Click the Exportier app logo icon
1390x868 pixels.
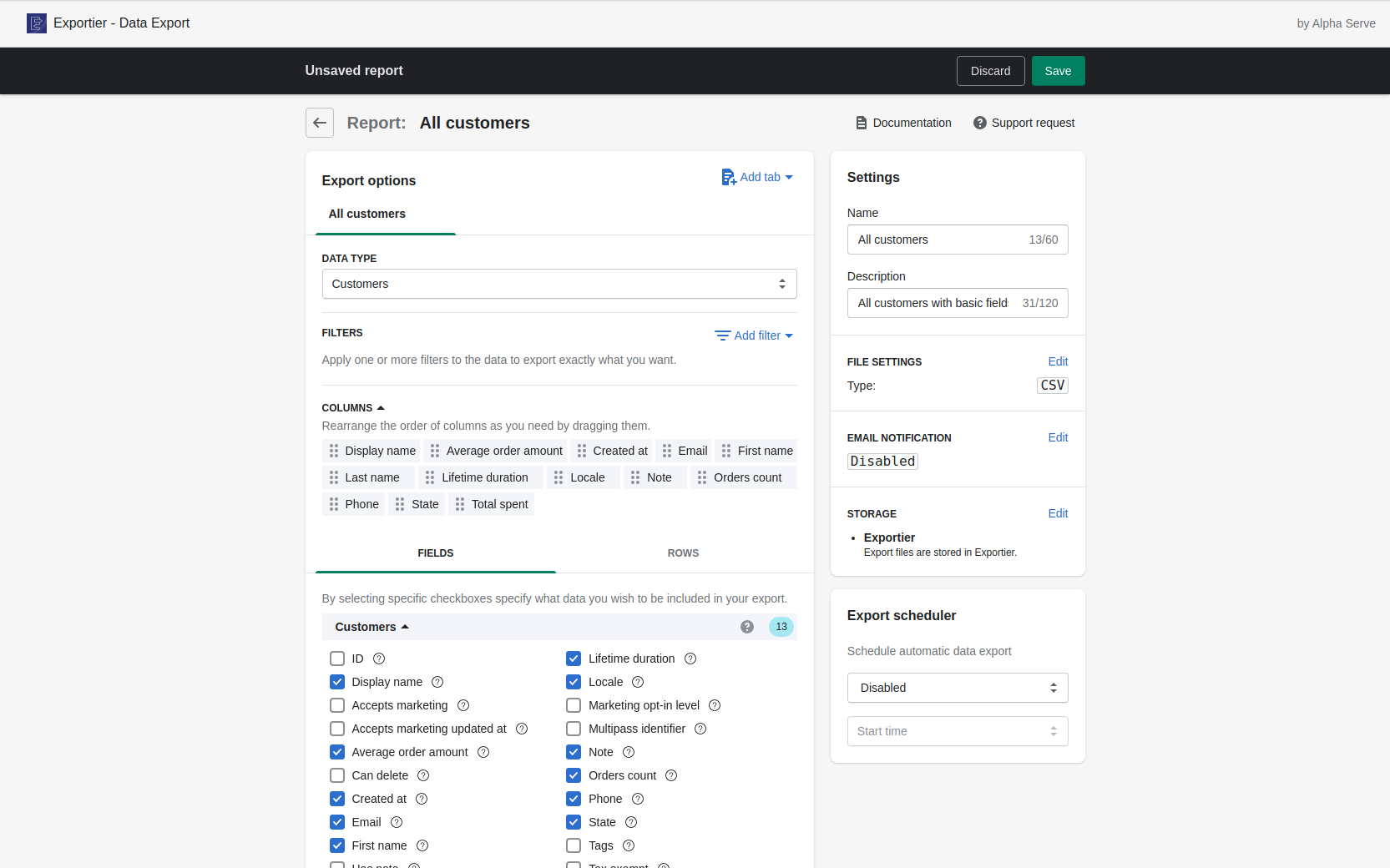(x=37, y=23)
